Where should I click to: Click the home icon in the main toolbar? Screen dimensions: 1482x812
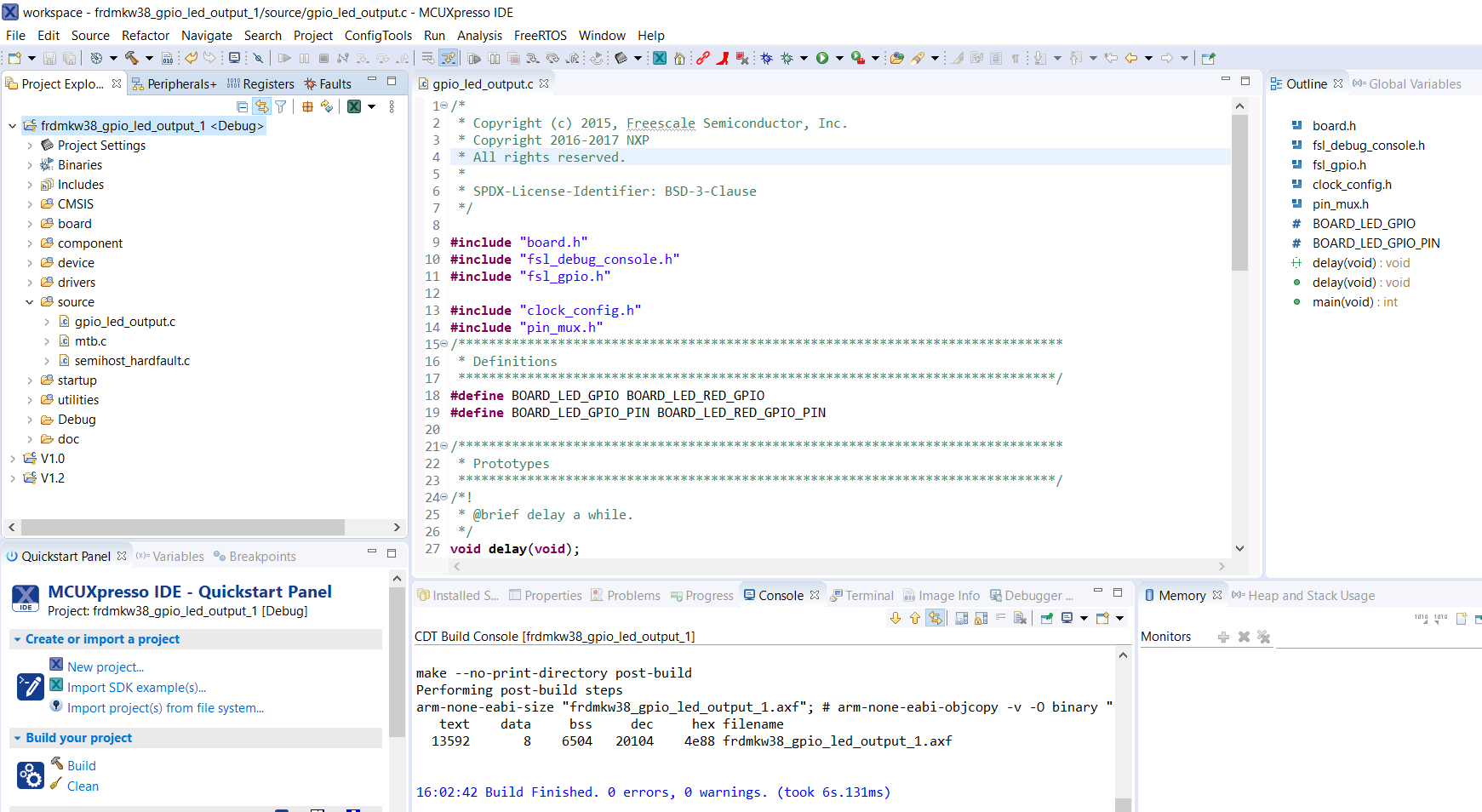(679, 58)
